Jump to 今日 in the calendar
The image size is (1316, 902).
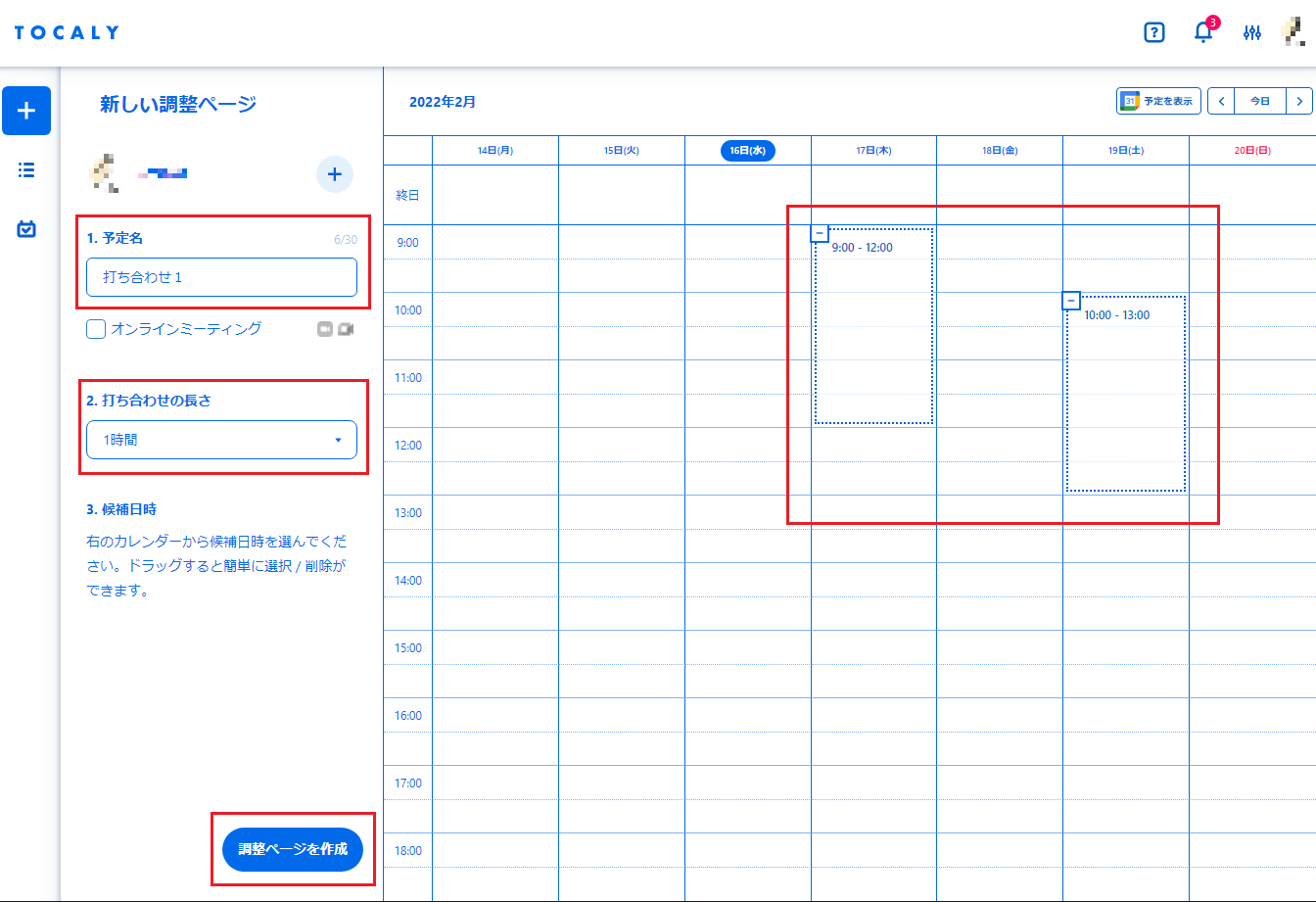[1260, 101]
